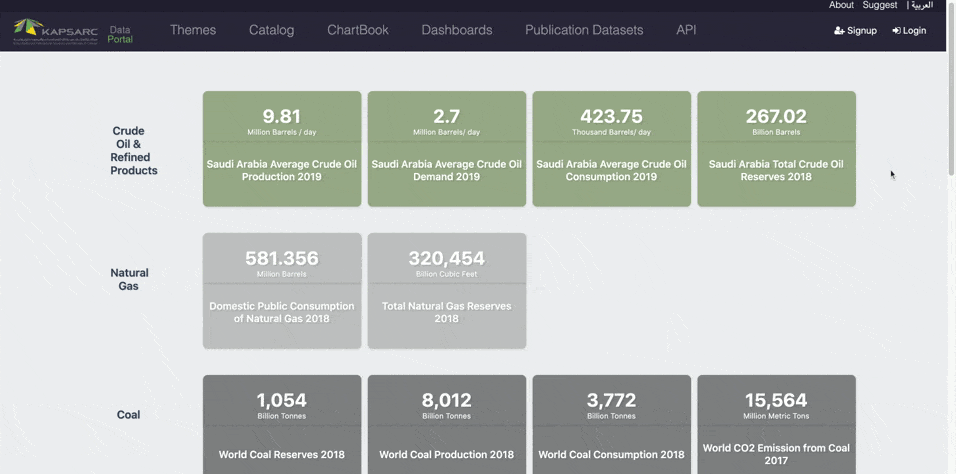Viewport: 956px width, 474px height.
Task: Navigate to Dashboards
Action: click(x=456, y=30)
